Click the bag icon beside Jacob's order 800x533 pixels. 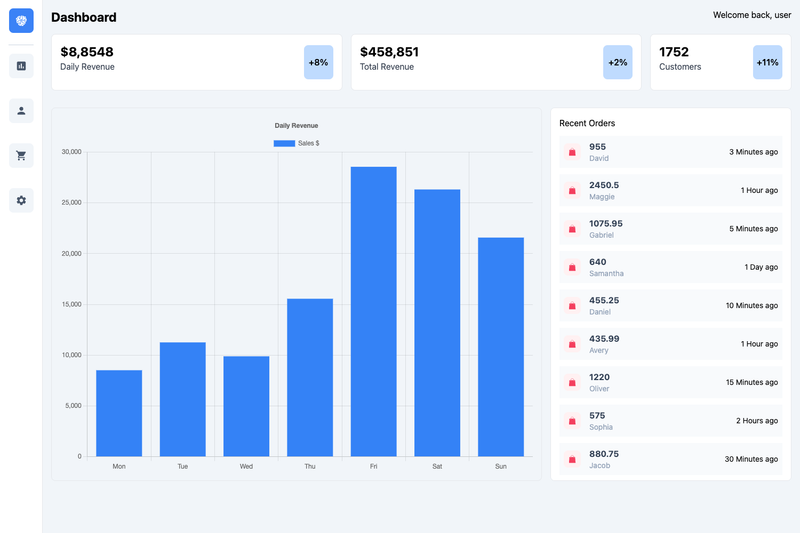pyautogui.click(x=572, y=460)
